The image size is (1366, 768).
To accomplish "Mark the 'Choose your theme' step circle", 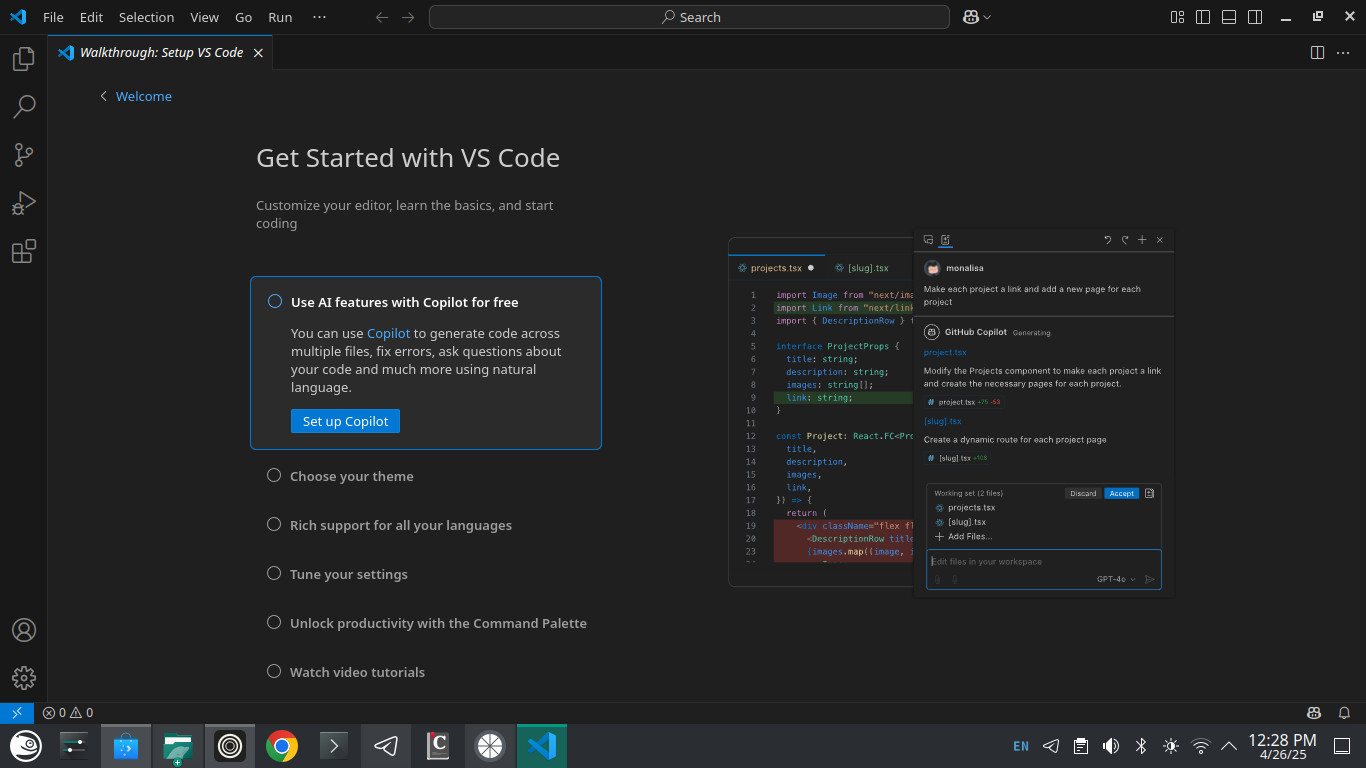I will pos(274,475).
